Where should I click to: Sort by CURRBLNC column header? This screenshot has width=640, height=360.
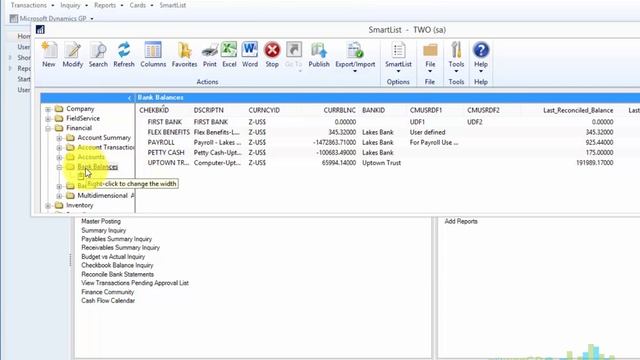[340, 110]
